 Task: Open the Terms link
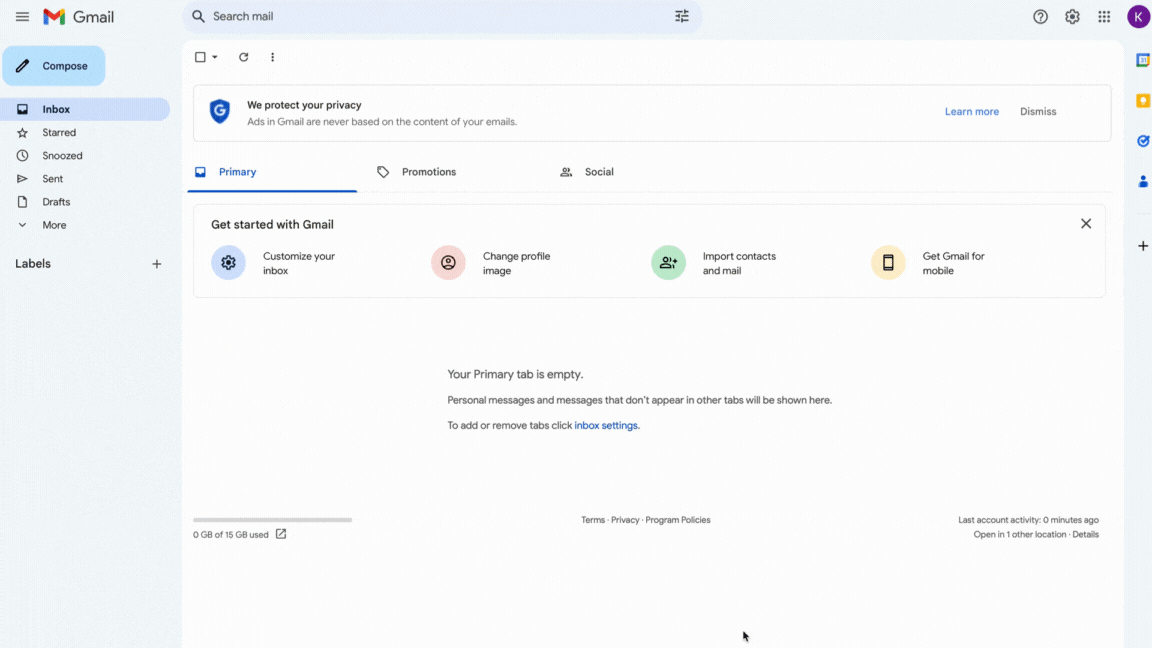593,520
